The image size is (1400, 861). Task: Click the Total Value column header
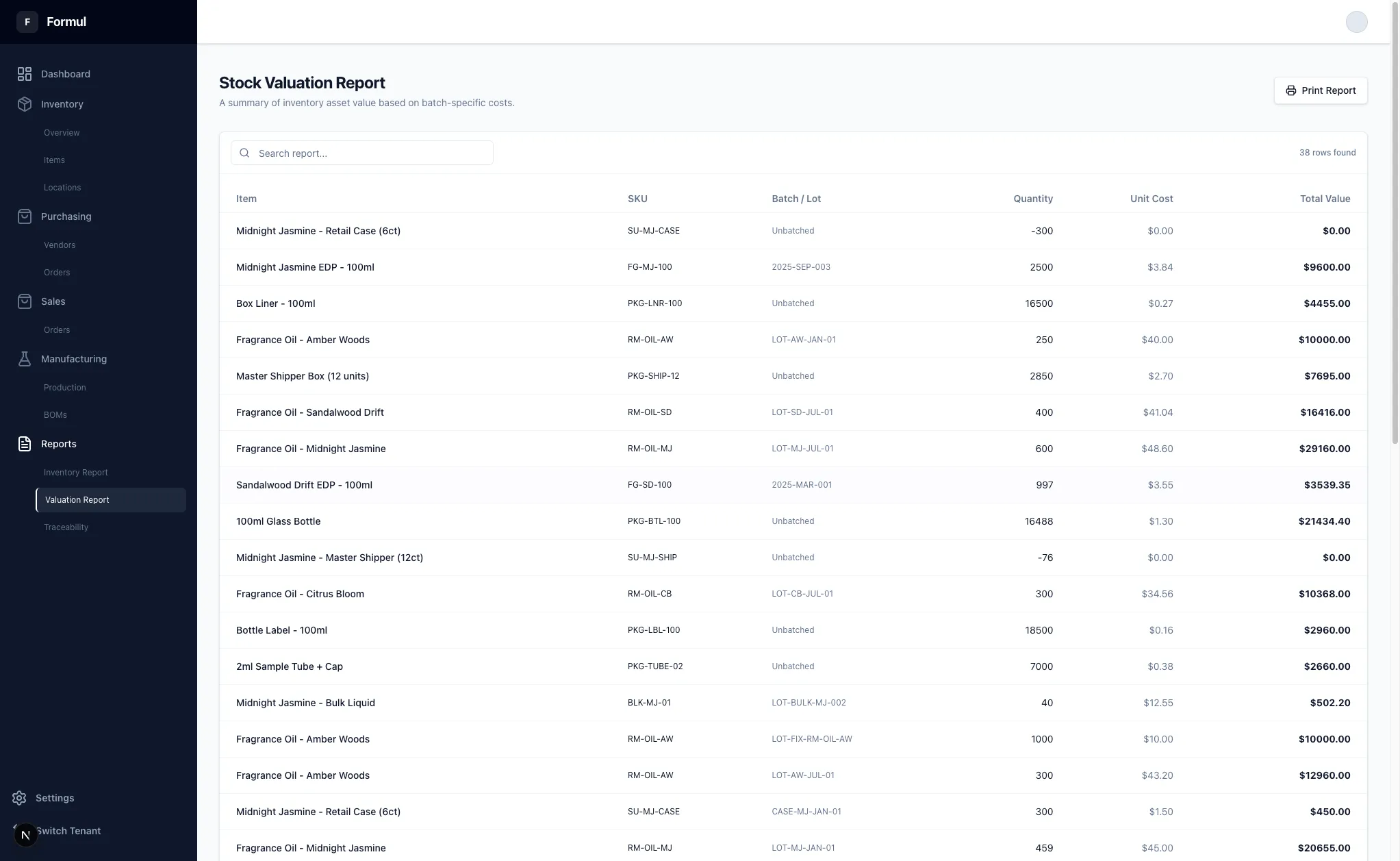click(x=1325, y=199)
